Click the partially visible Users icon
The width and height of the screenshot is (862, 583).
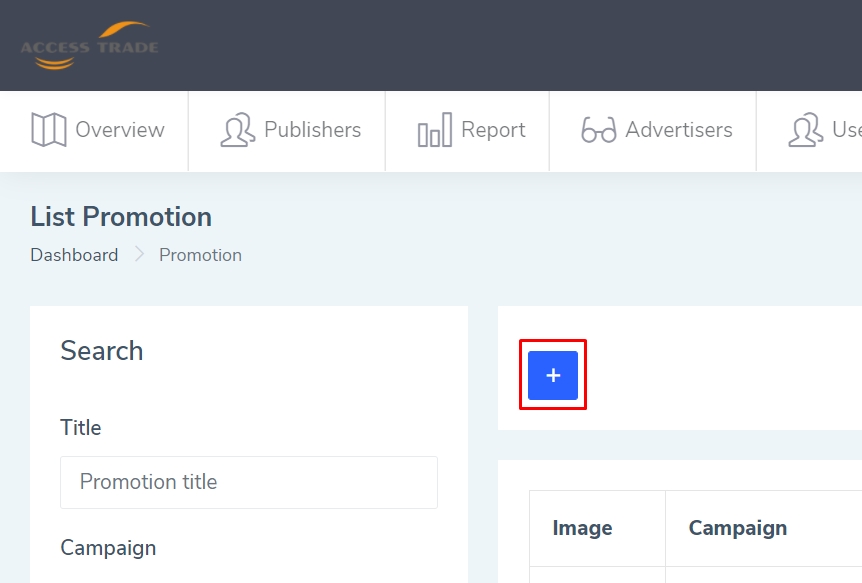pyautogui.click(x=805, y=130)
